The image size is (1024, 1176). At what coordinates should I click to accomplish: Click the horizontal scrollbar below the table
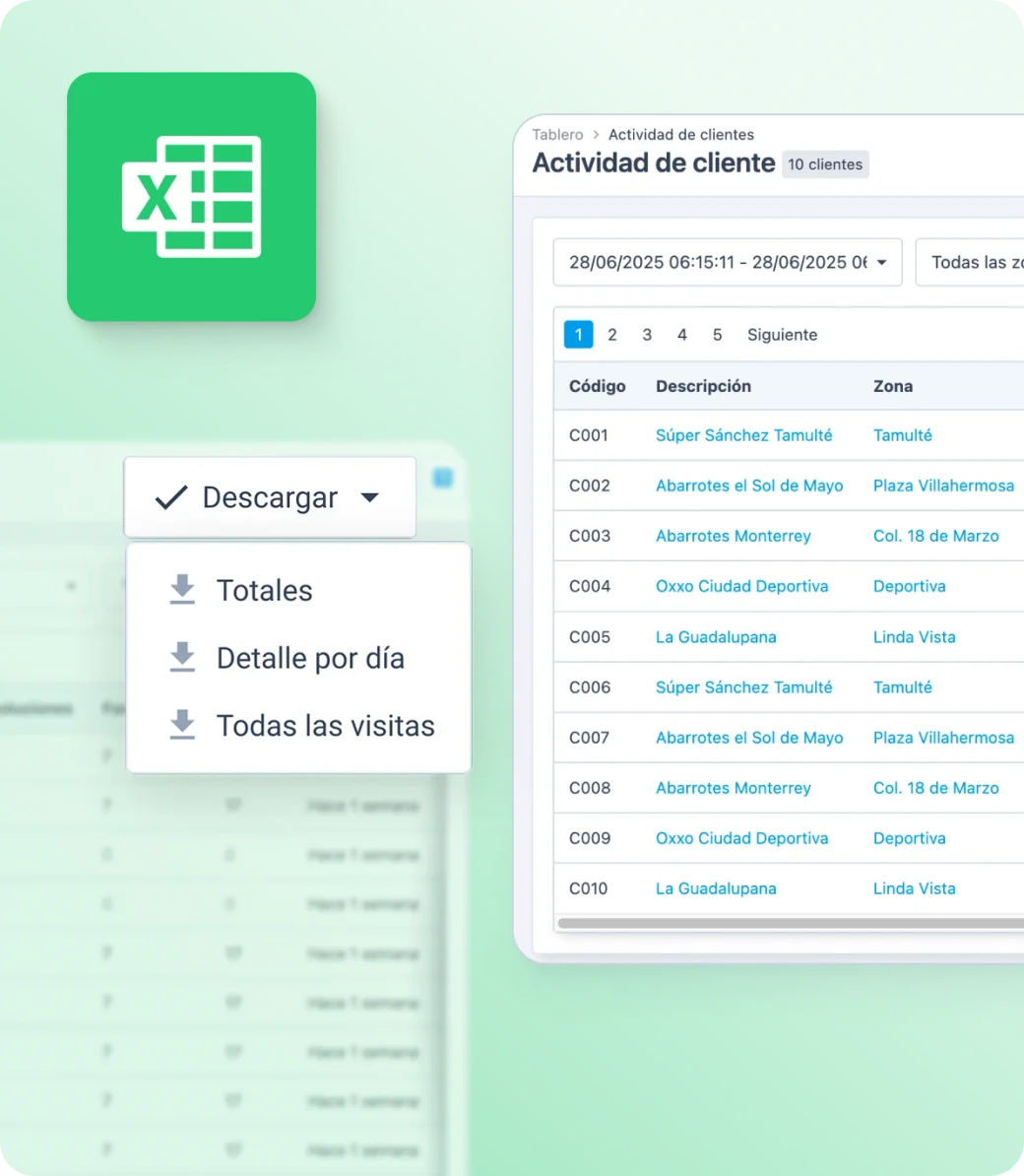tap(788, 922)
